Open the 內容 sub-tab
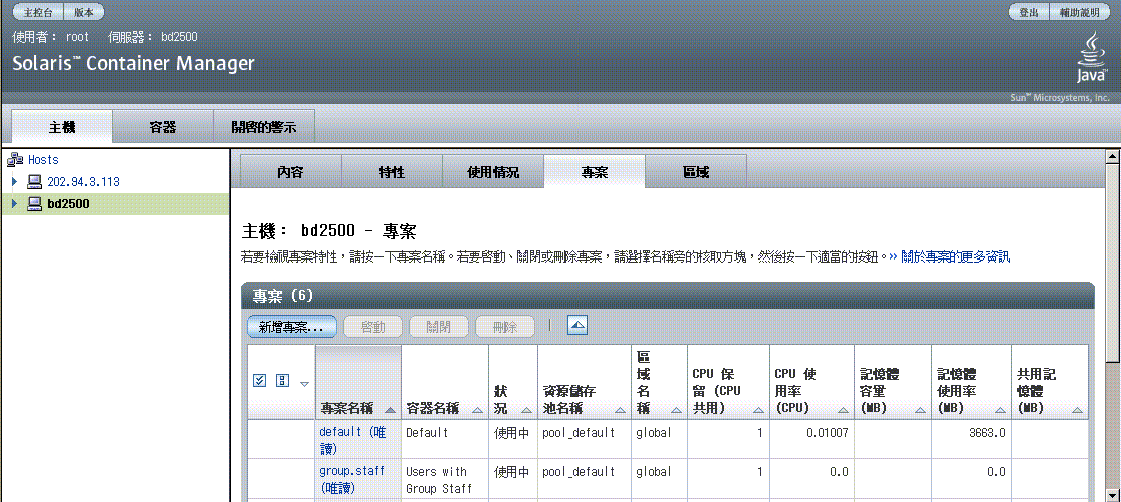Image resolution: width=1121 pixels, height=502 pixels. [x=290, y=172]
